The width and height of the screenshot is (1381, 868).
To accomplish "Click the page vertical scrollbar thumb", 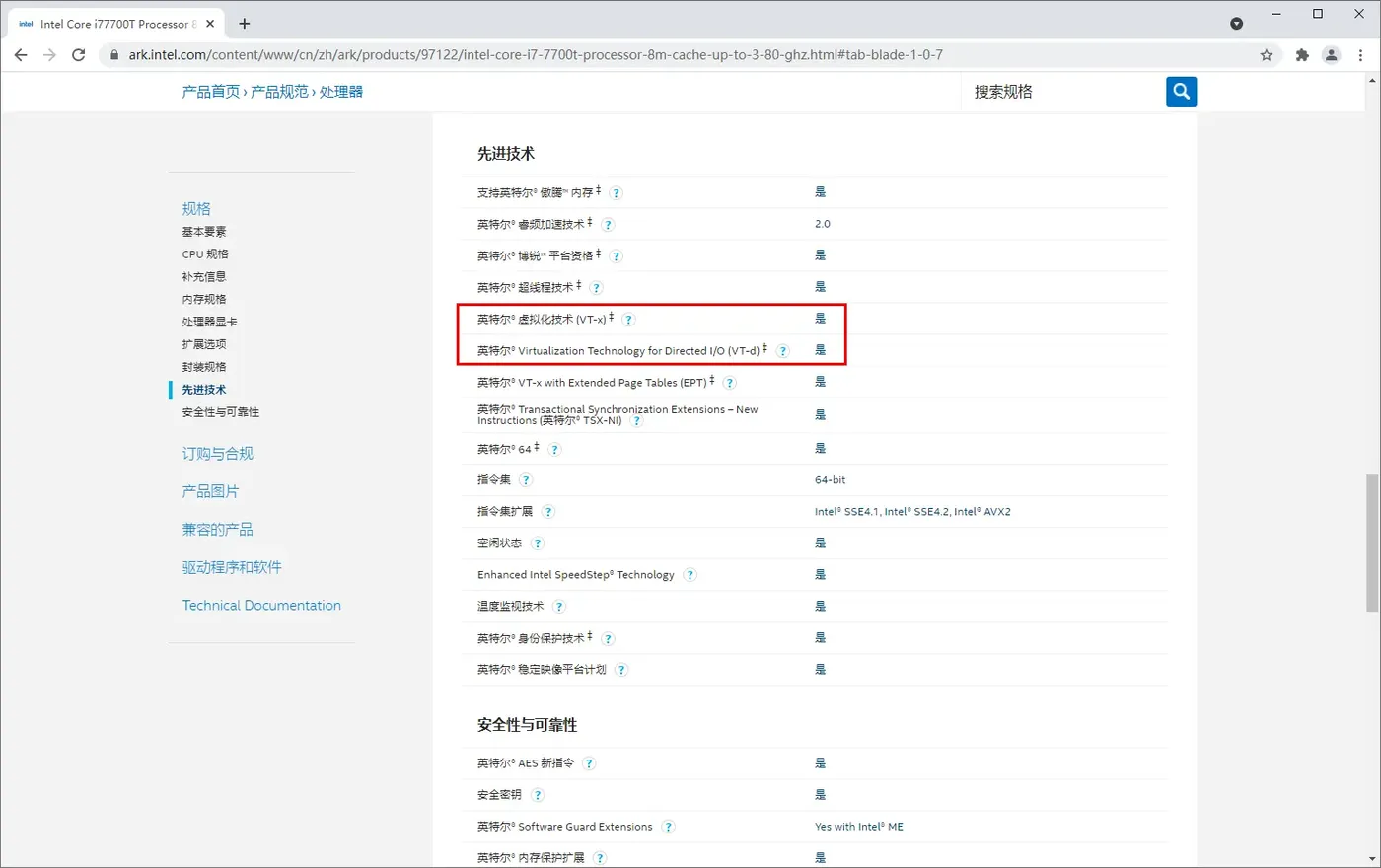I will (x=1371, y=542).
